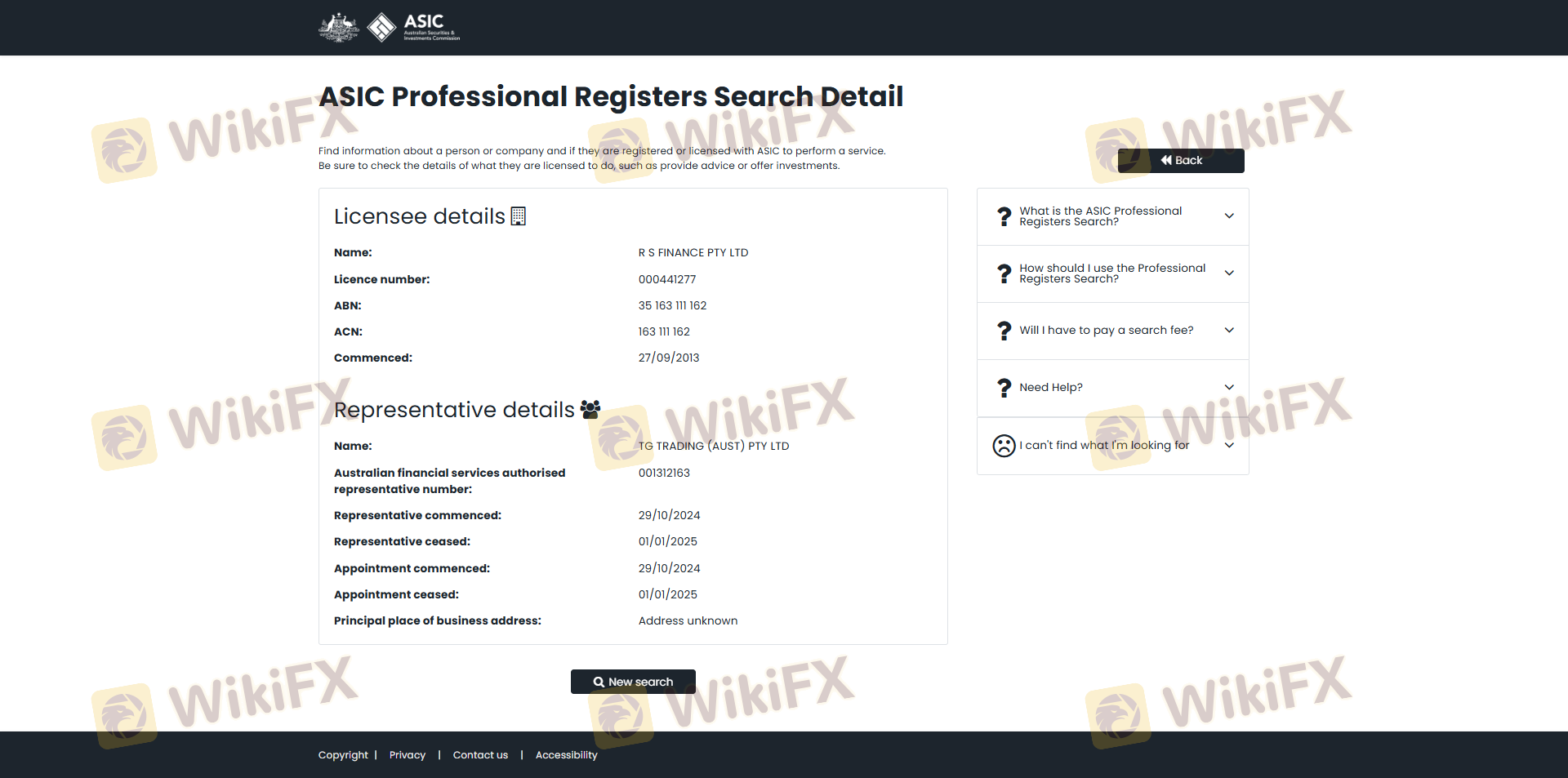Click the ABN value 35 163 111 162

point(673,305)
